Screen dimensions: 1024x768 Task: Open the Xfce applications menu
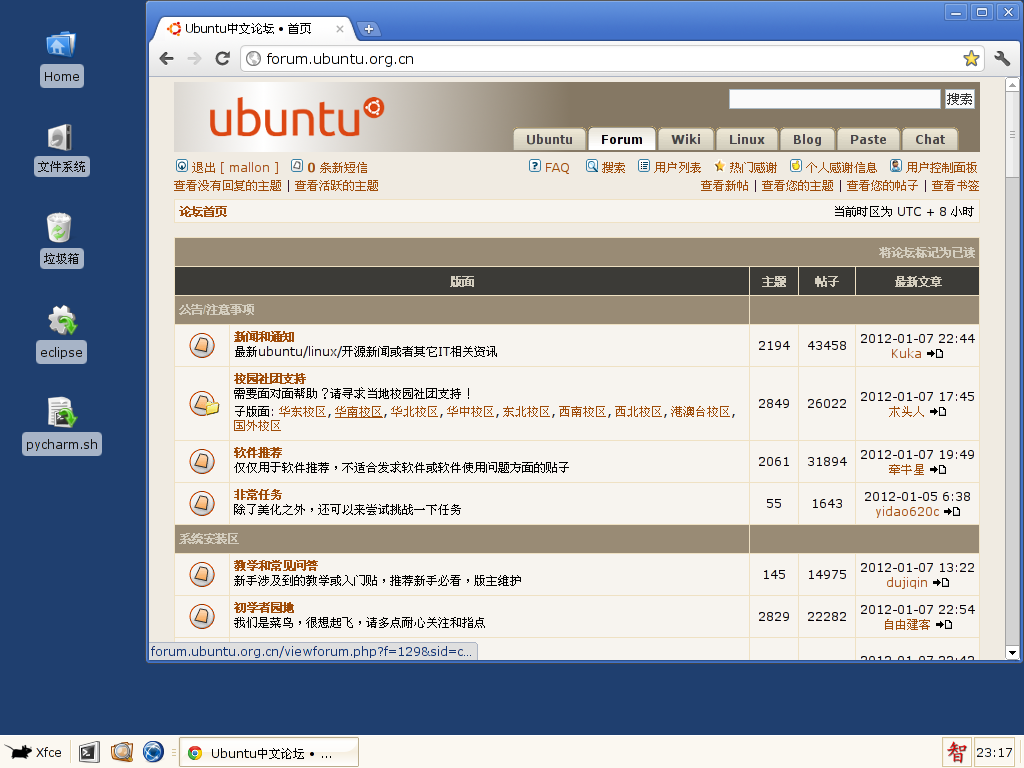coord(34,752)
